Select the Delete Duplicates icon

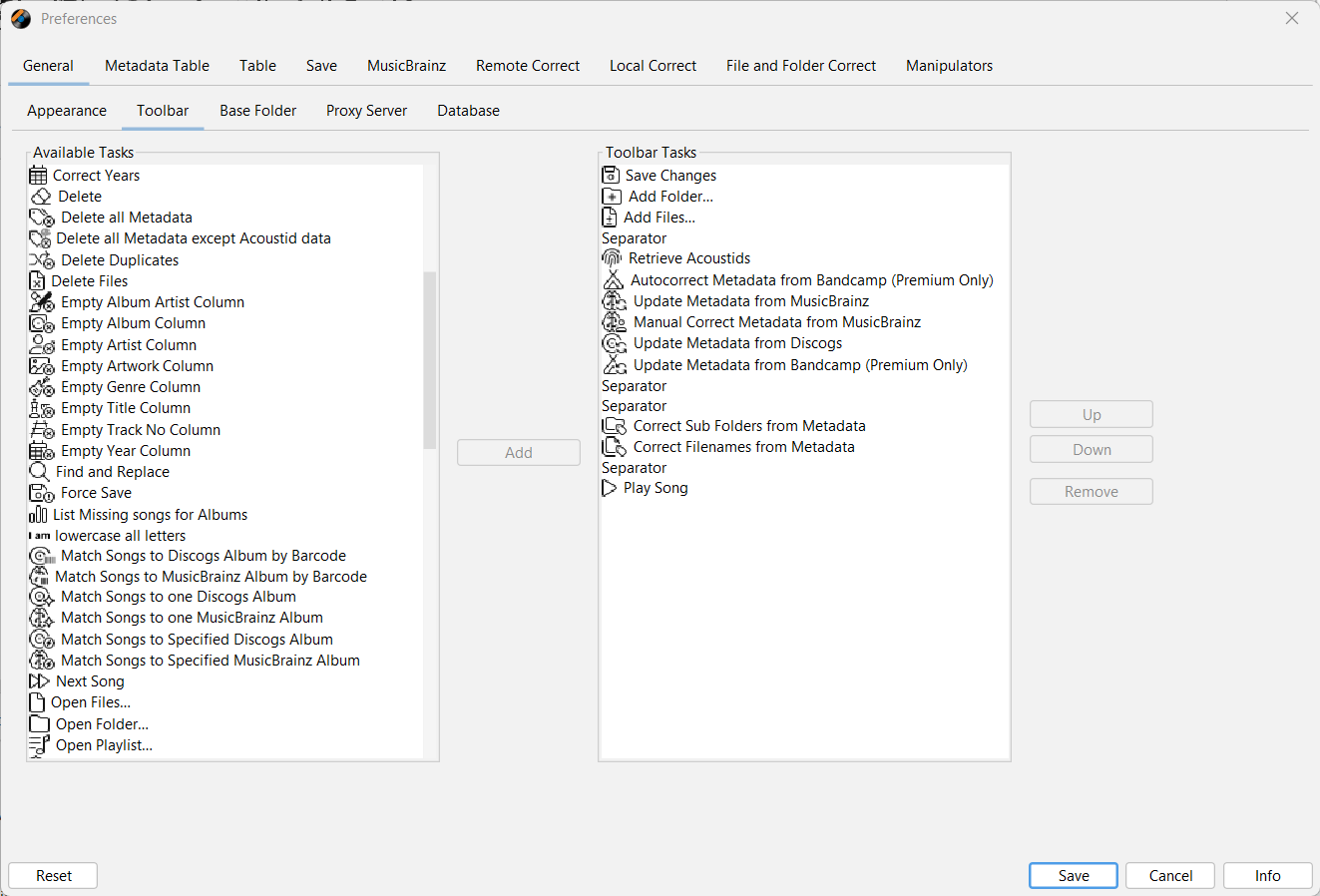click(x=42, y=260)
